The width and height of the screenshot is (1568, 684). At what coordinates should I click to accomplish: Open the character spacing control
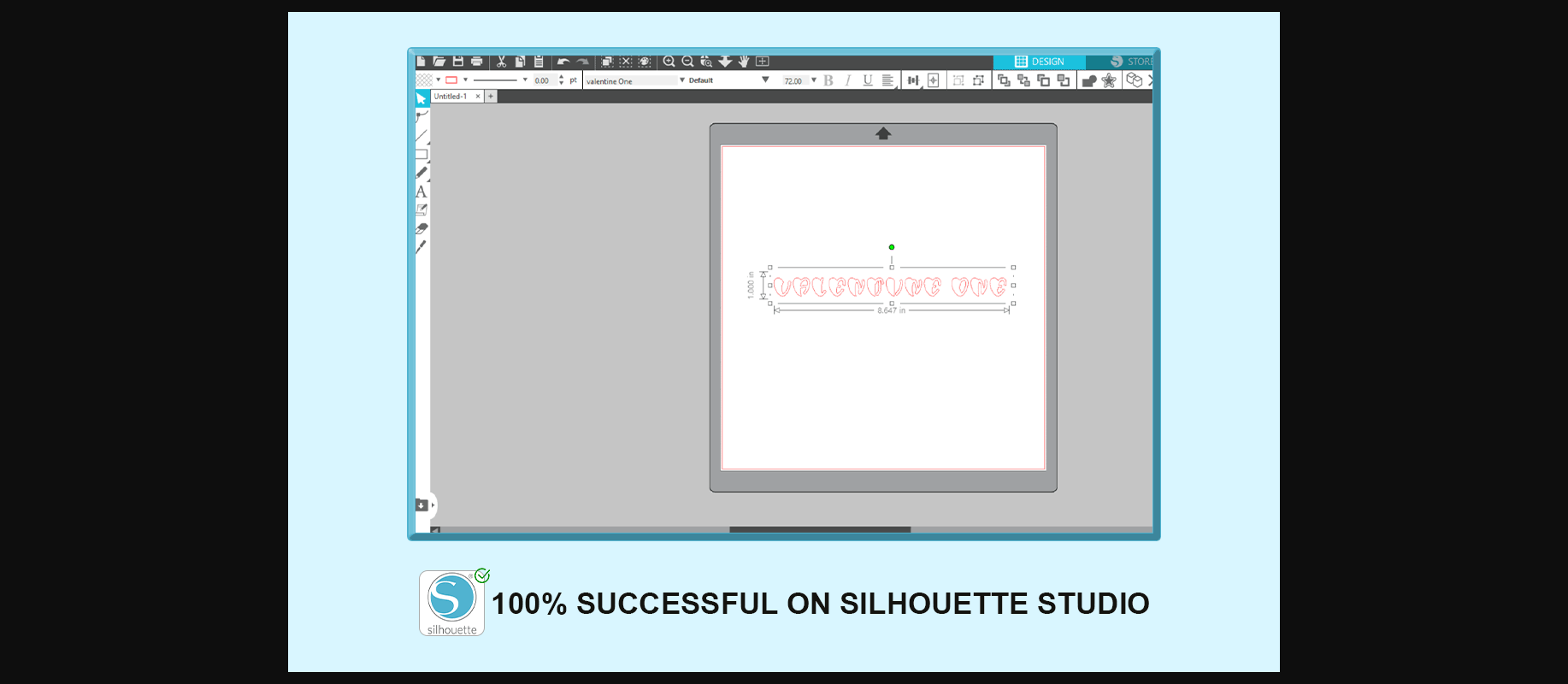point(913,80)
